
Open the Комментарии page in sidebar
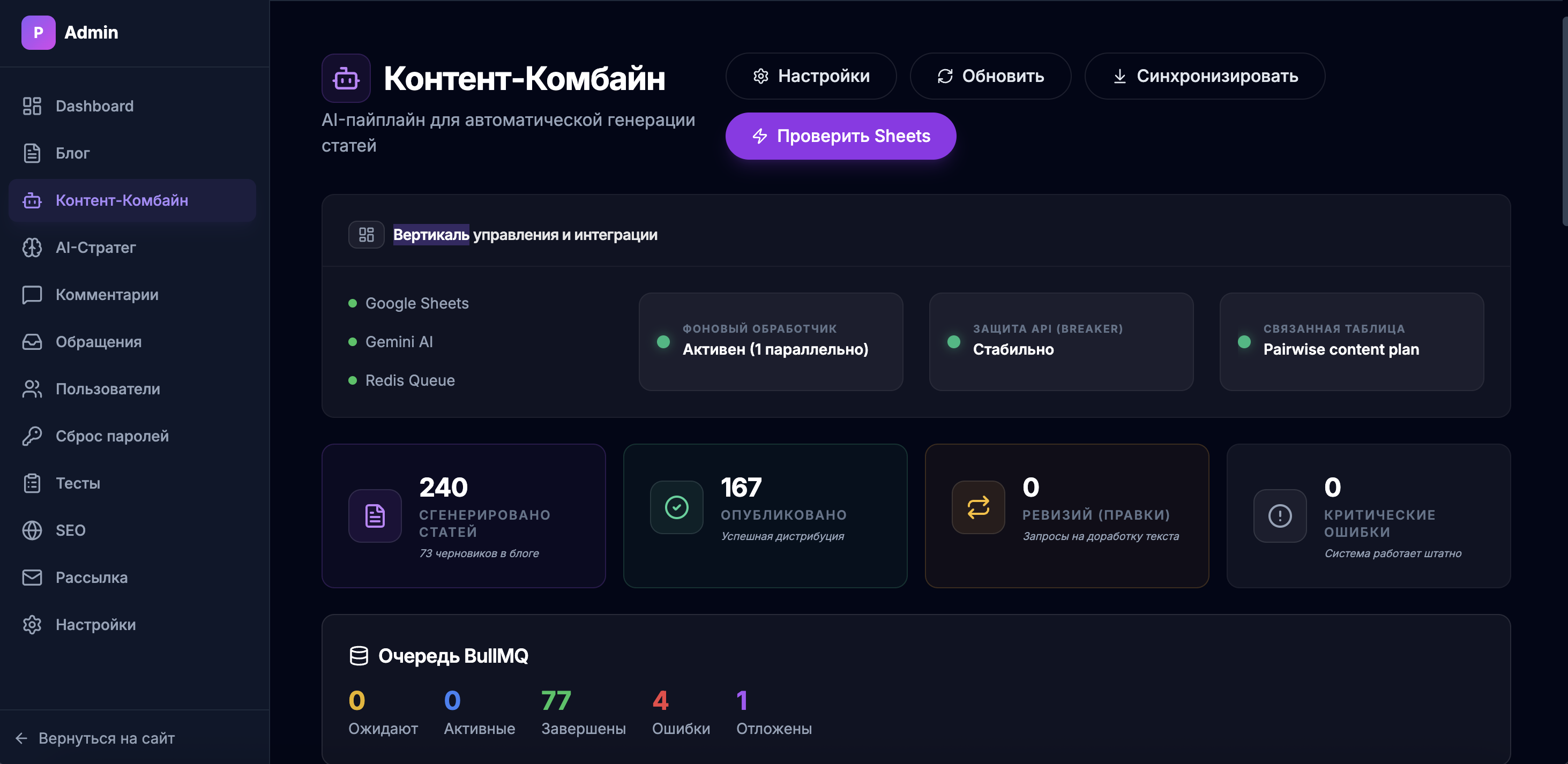(107, 295)
